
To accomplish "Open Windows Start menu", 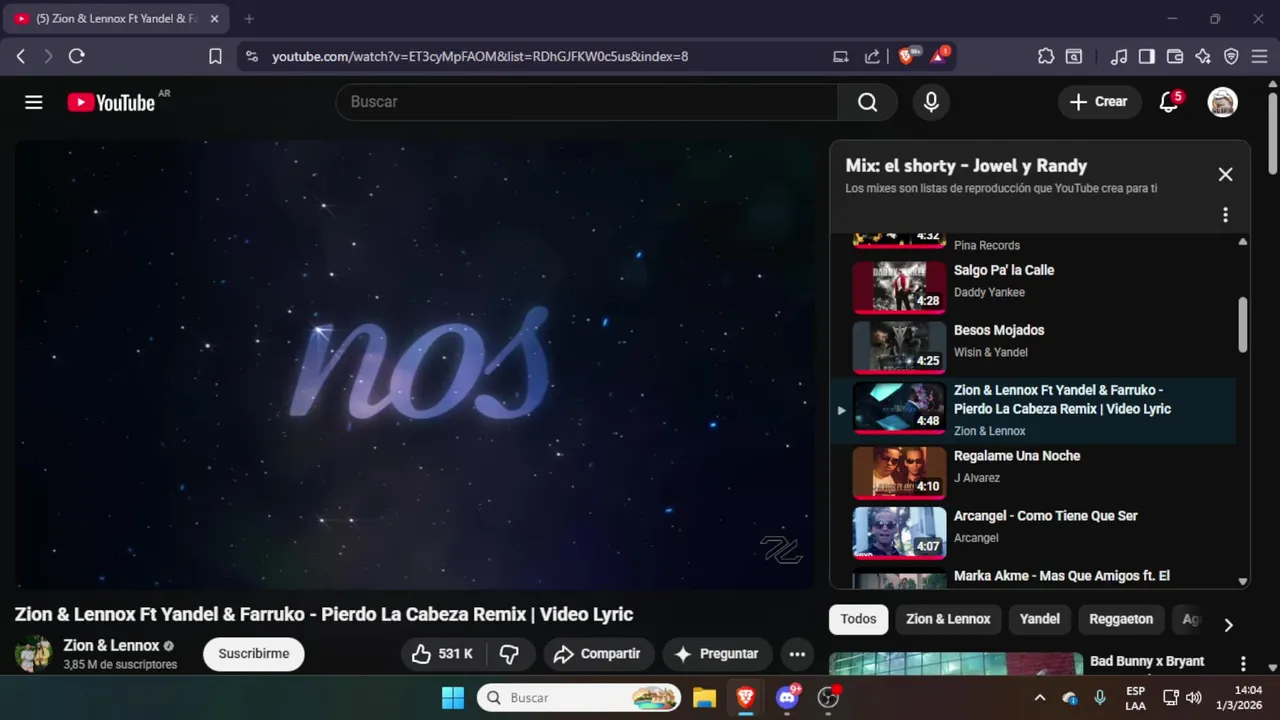I will [453, 697].
